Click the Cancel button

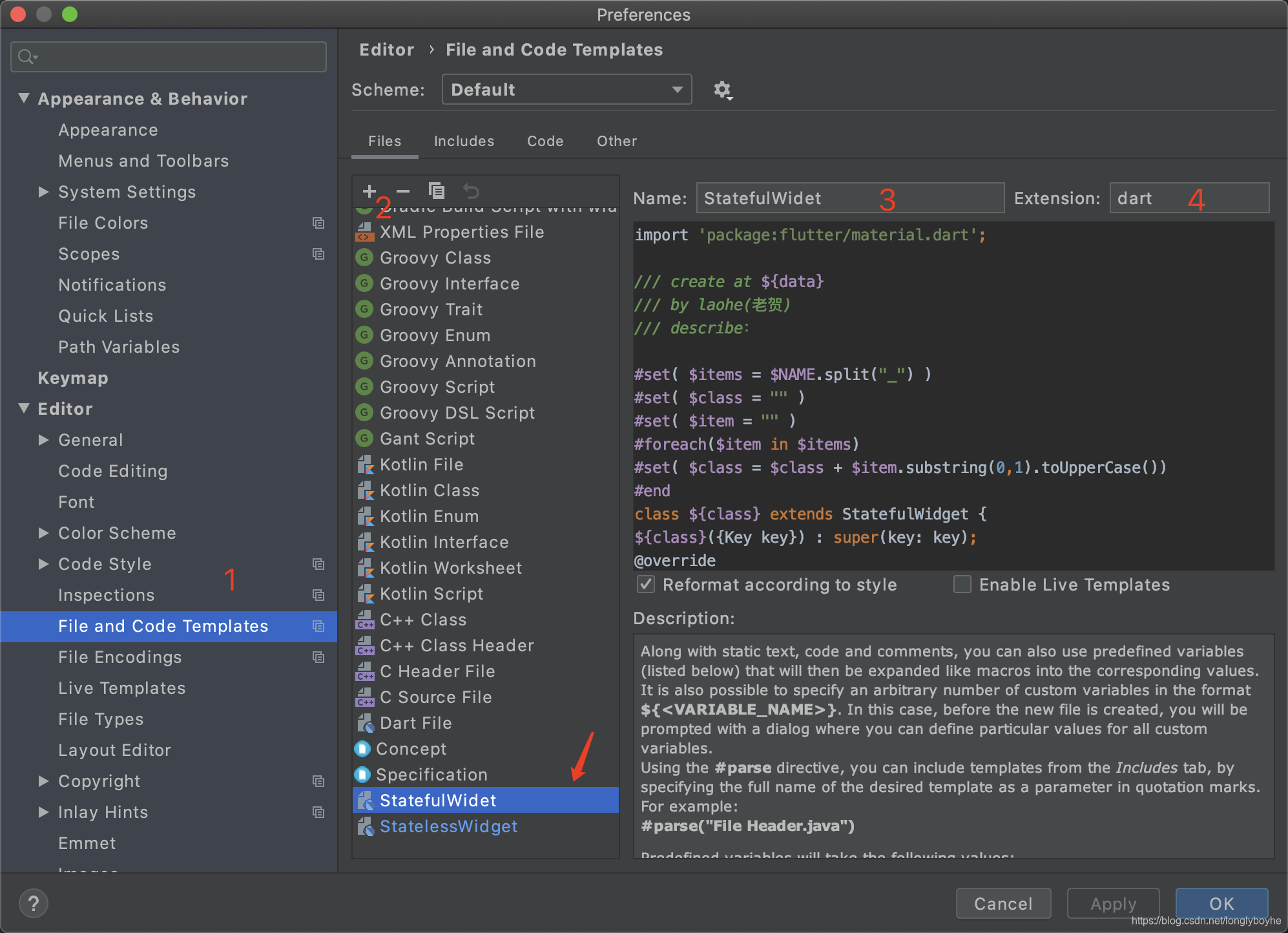pos(1003,903)
